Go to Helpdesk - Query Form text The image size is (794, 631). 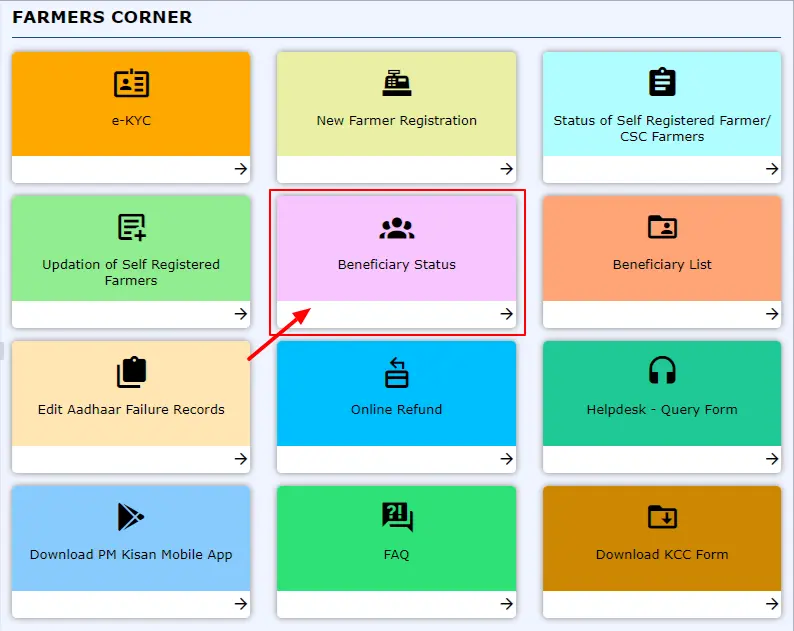click(x=662, y=410)
